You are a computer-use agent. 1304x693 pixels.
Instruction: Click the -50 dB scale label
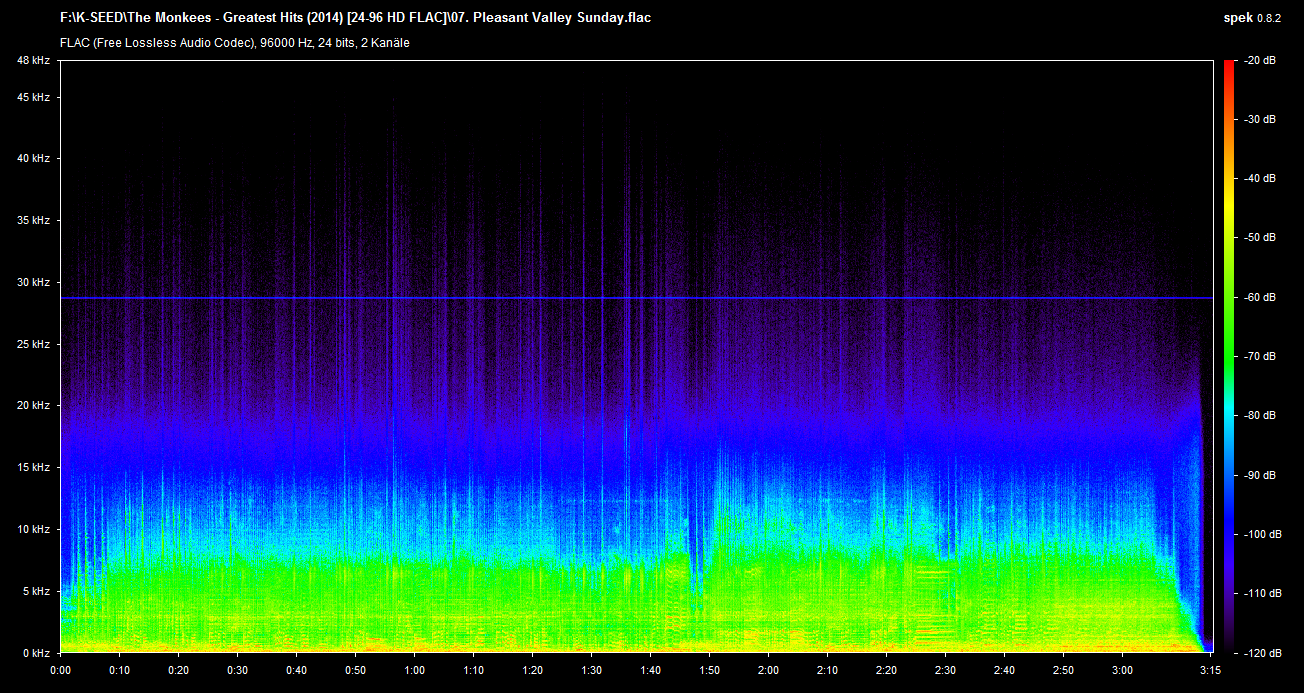pyautogui.click(x=1259, y=238)
